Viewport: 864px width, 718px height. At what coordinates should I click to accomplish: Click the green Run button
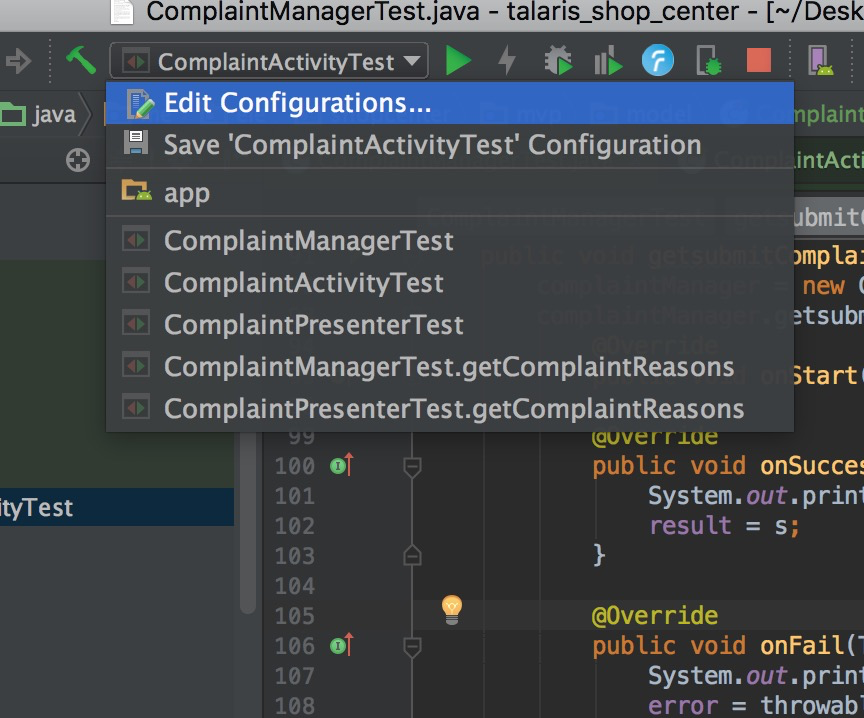point(458,61)
